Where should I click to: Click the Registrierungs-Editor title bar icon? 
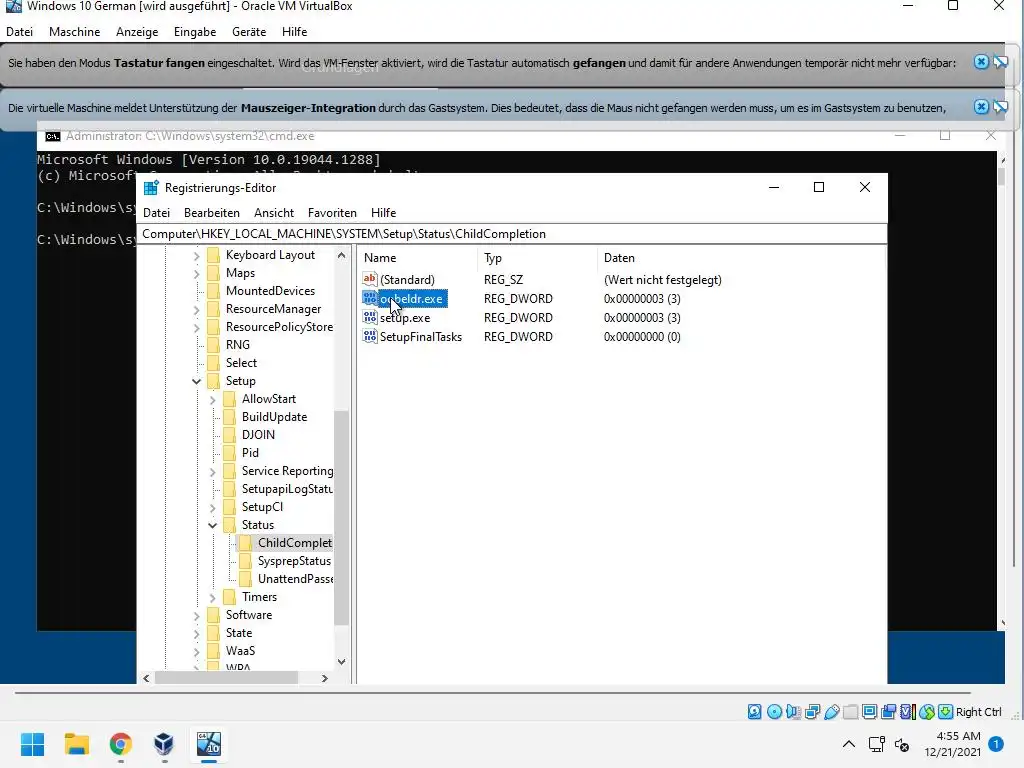point(151,188)
